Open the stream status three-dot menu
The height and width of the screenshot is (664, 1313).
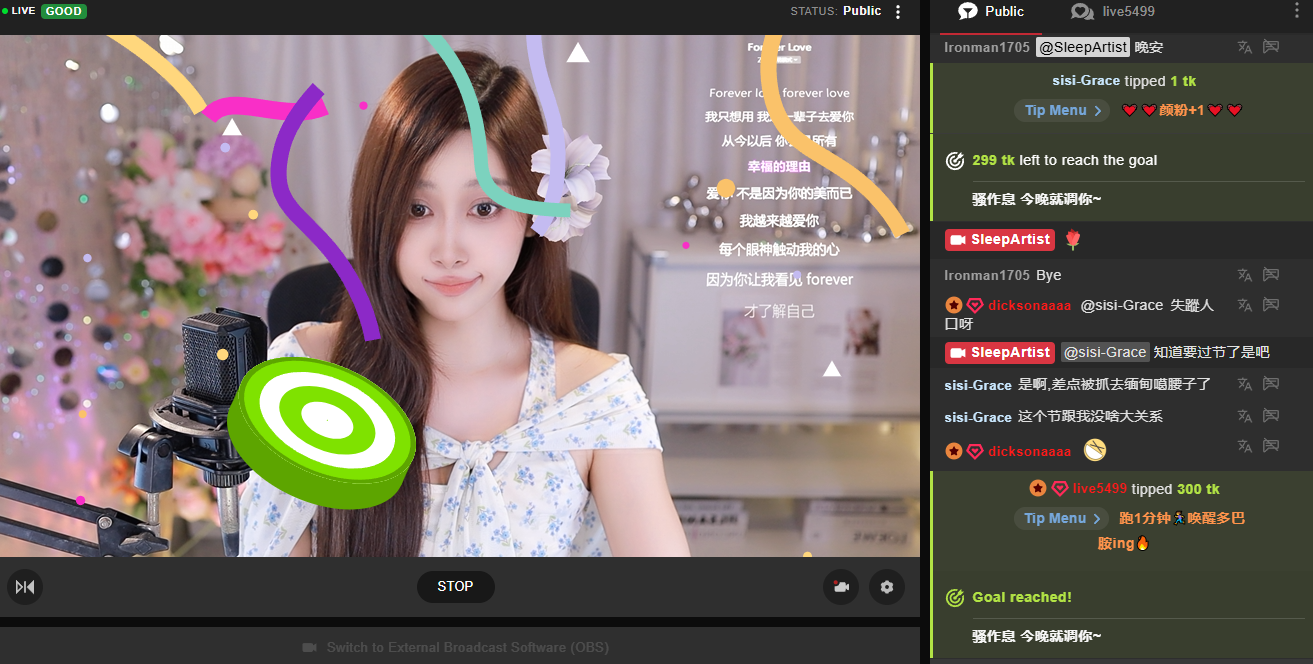(898, 12)
